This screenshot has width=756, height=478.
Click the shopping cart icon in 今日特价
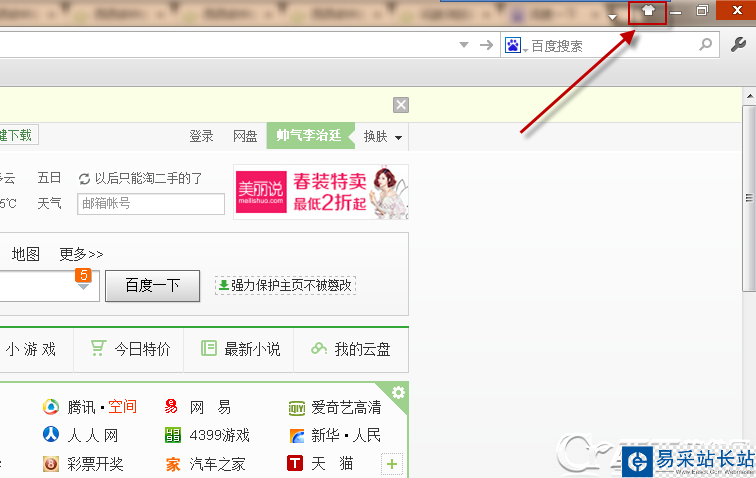click(98, 348)
